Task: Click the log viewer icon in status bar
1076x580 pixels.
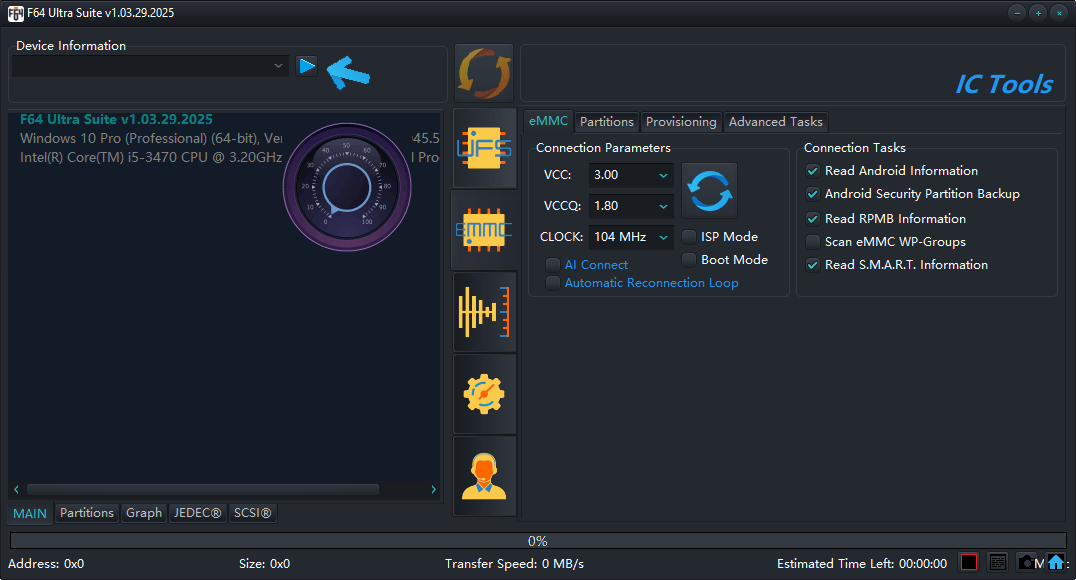Action: [x=997, y=562]
